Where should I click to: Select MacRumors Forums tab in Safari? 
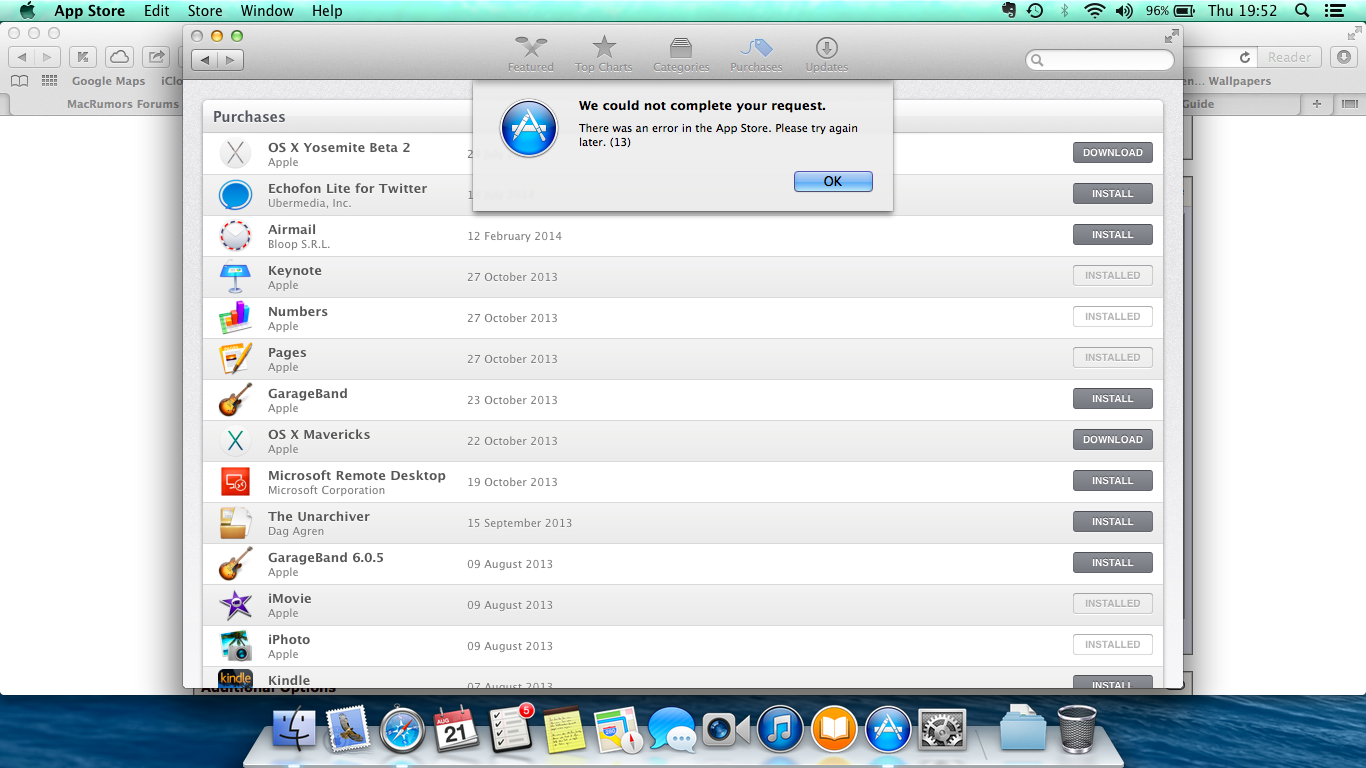pos(123,104)
